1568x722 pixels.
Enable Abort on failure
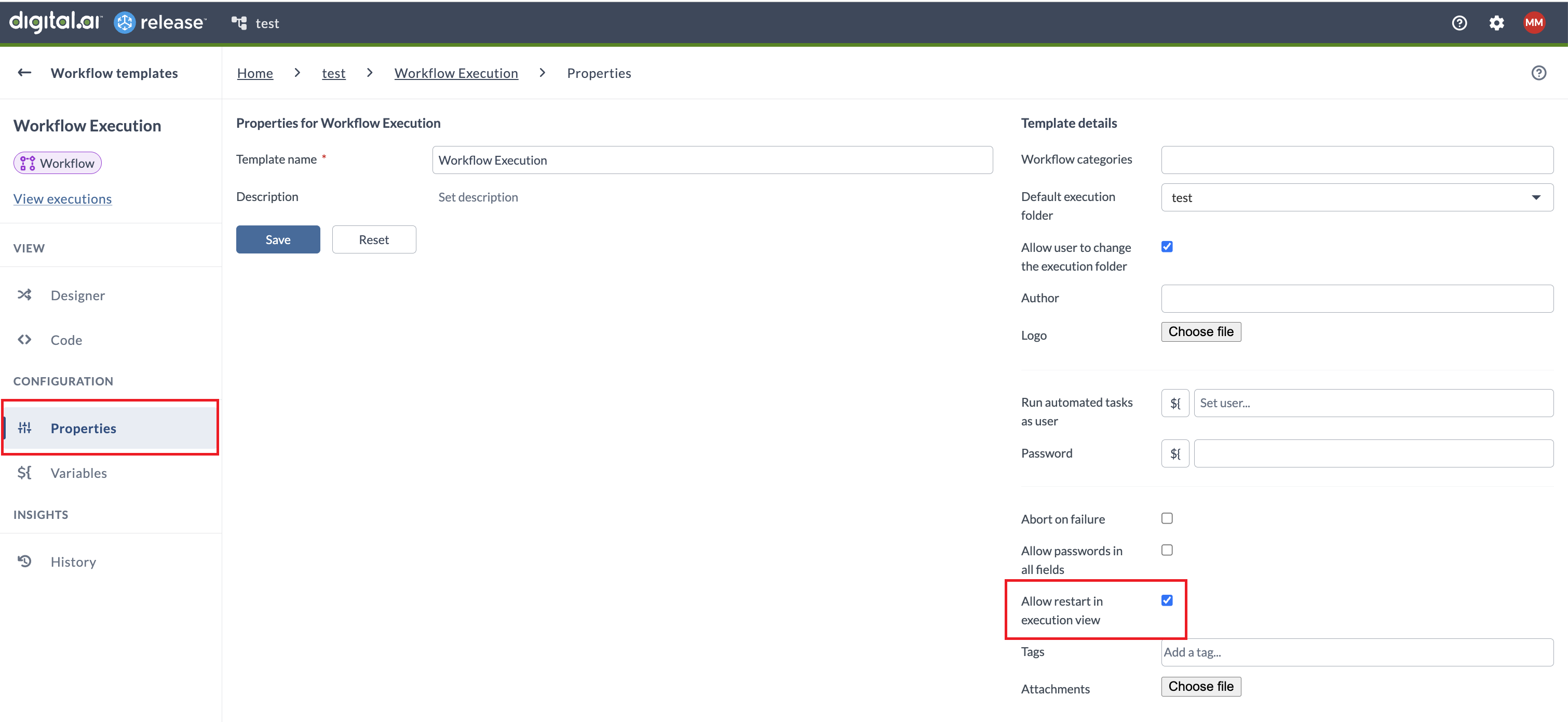1167,518
